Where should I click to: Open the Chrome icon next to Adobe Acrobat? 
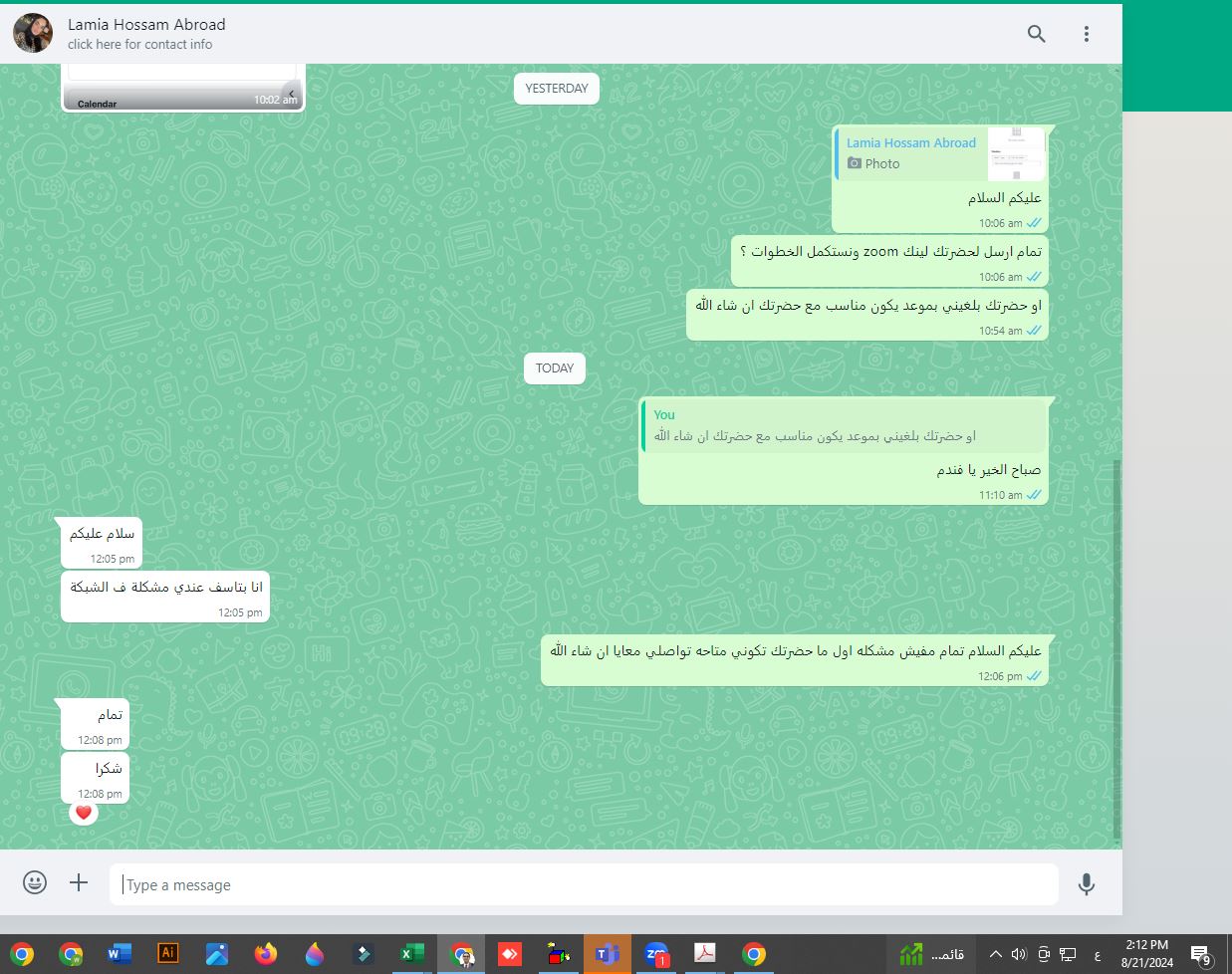click(754, 954)
